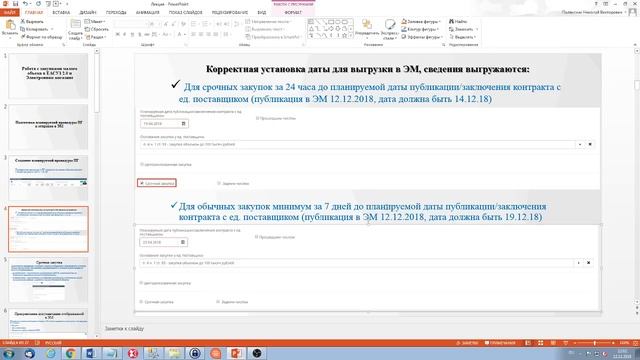Click Convert to SmartArt button
Screen dimensions: 640x360
tap(274, 37)
